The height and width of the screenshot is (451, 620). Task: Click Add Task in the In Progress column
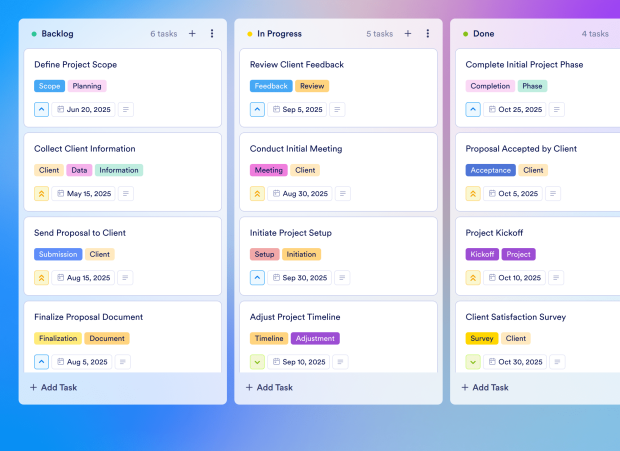point(269,387)
